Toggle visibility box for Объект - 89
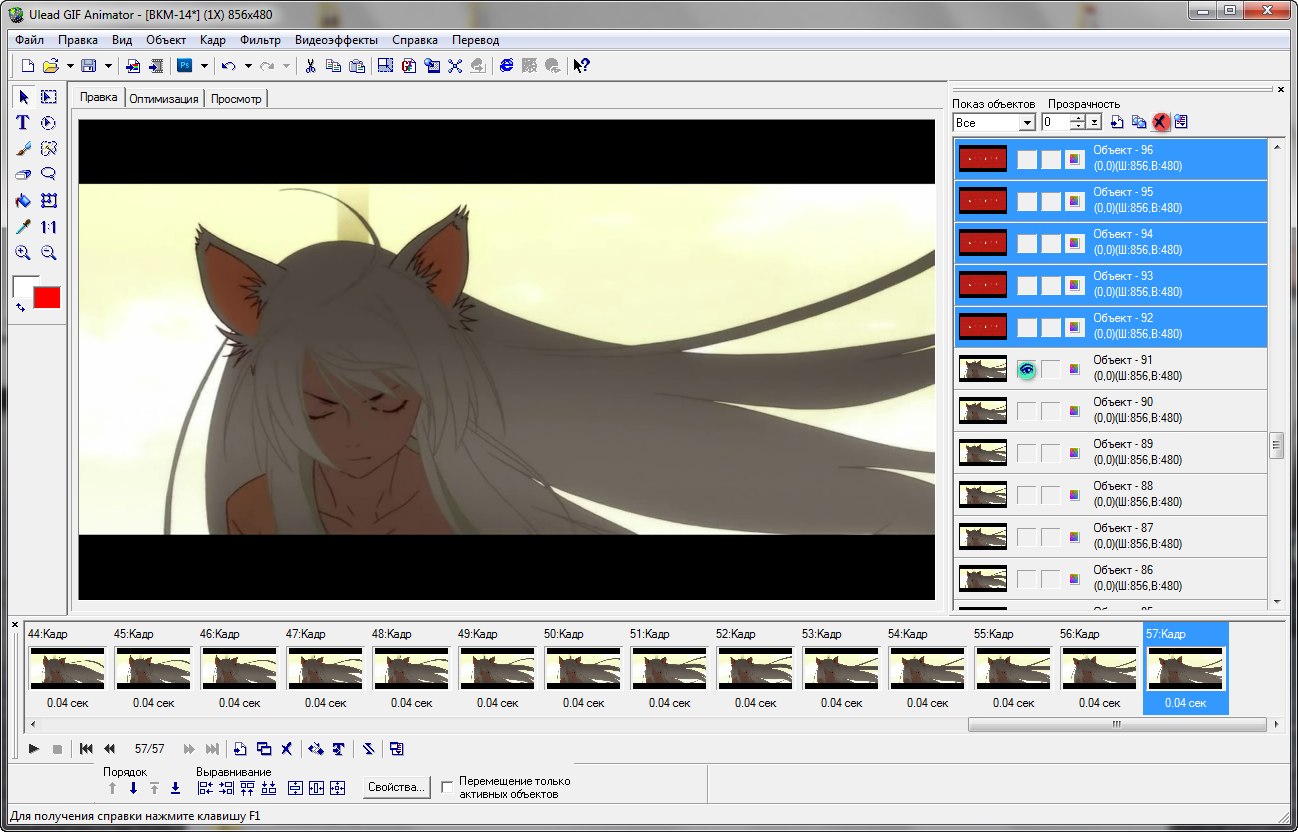 point(1027,453)
